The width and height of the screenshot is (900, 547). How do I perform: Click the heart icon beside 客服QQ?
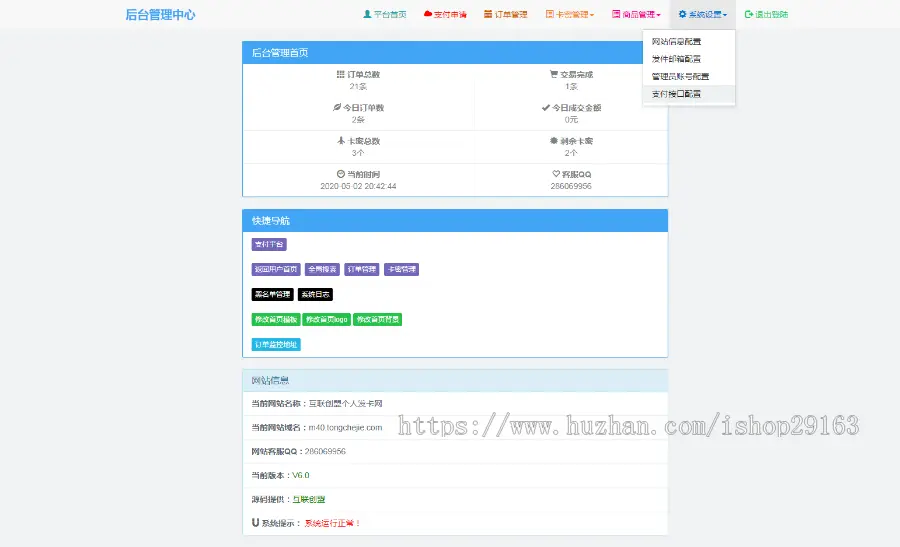click(x=556, y=173)
